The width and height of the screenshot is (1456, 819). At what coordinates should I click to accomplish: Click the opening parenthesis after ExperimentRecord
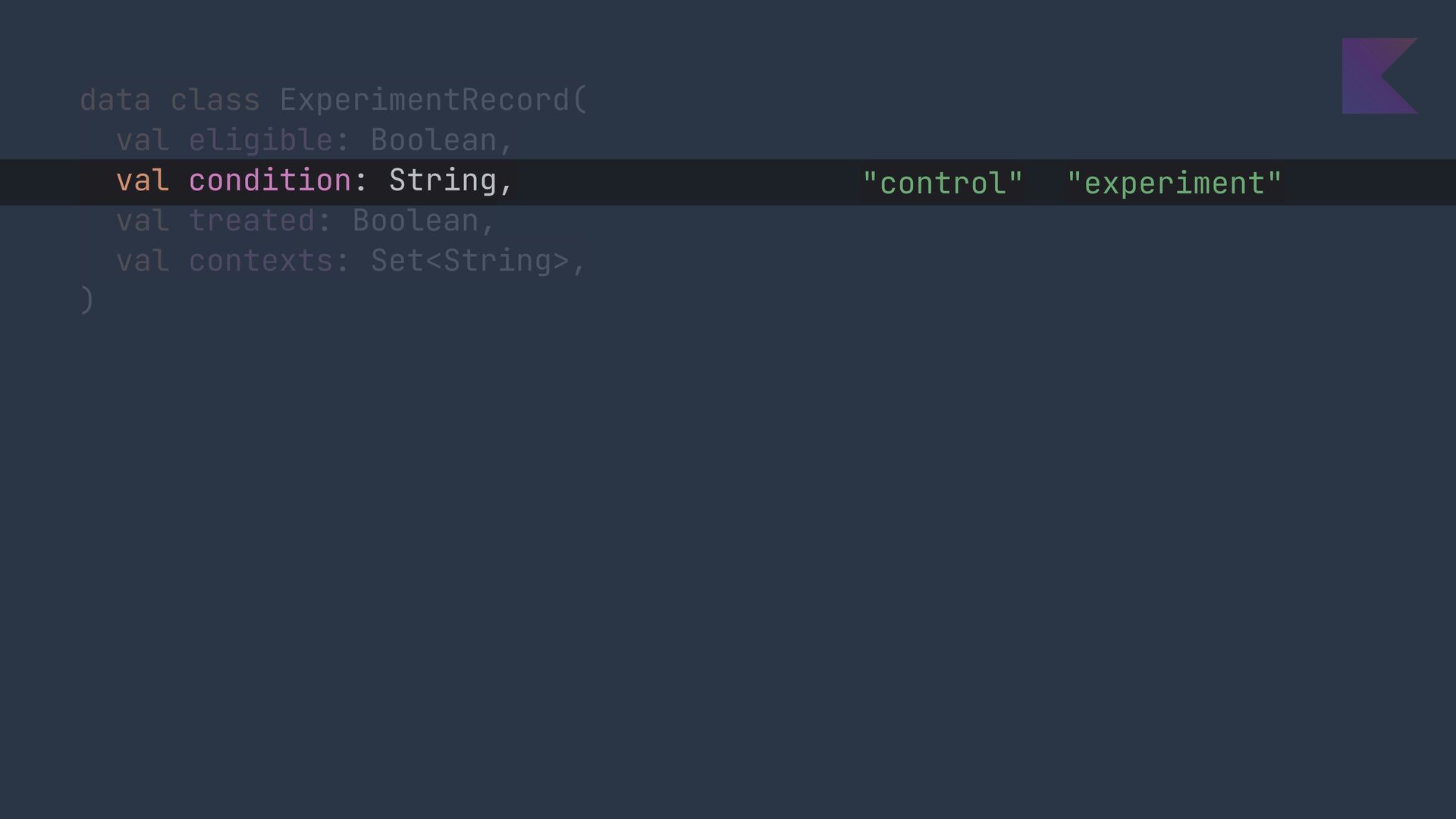click(580, 100)
